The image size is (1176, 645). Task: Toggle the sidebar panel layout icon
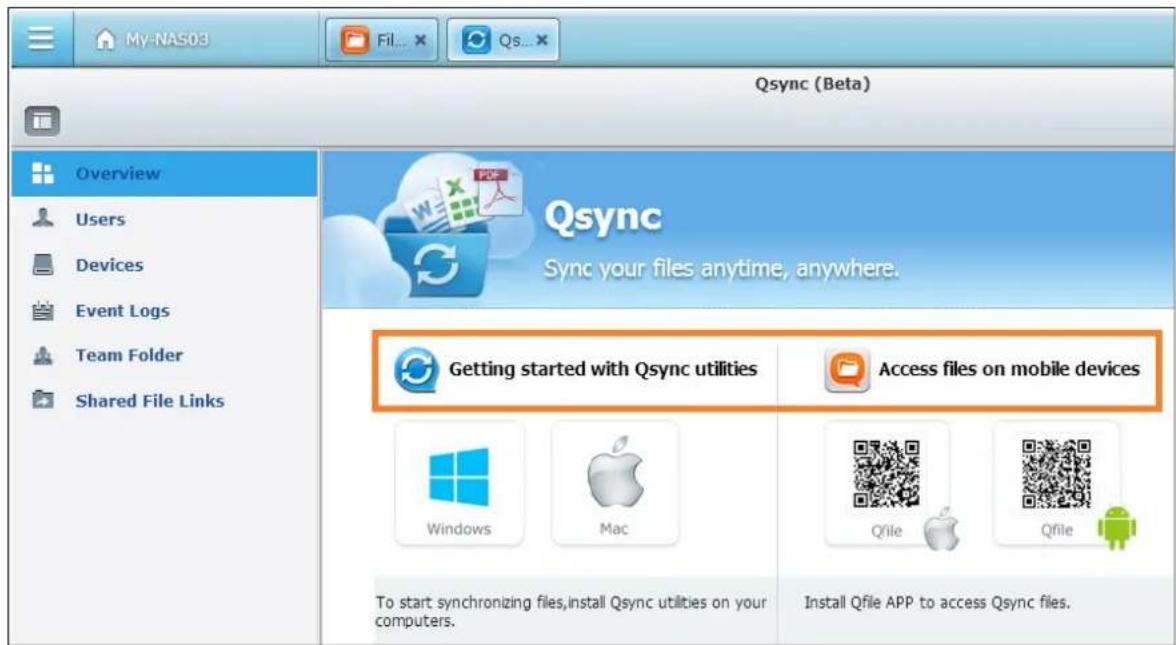pyautogui.click(x=42, y=121)
